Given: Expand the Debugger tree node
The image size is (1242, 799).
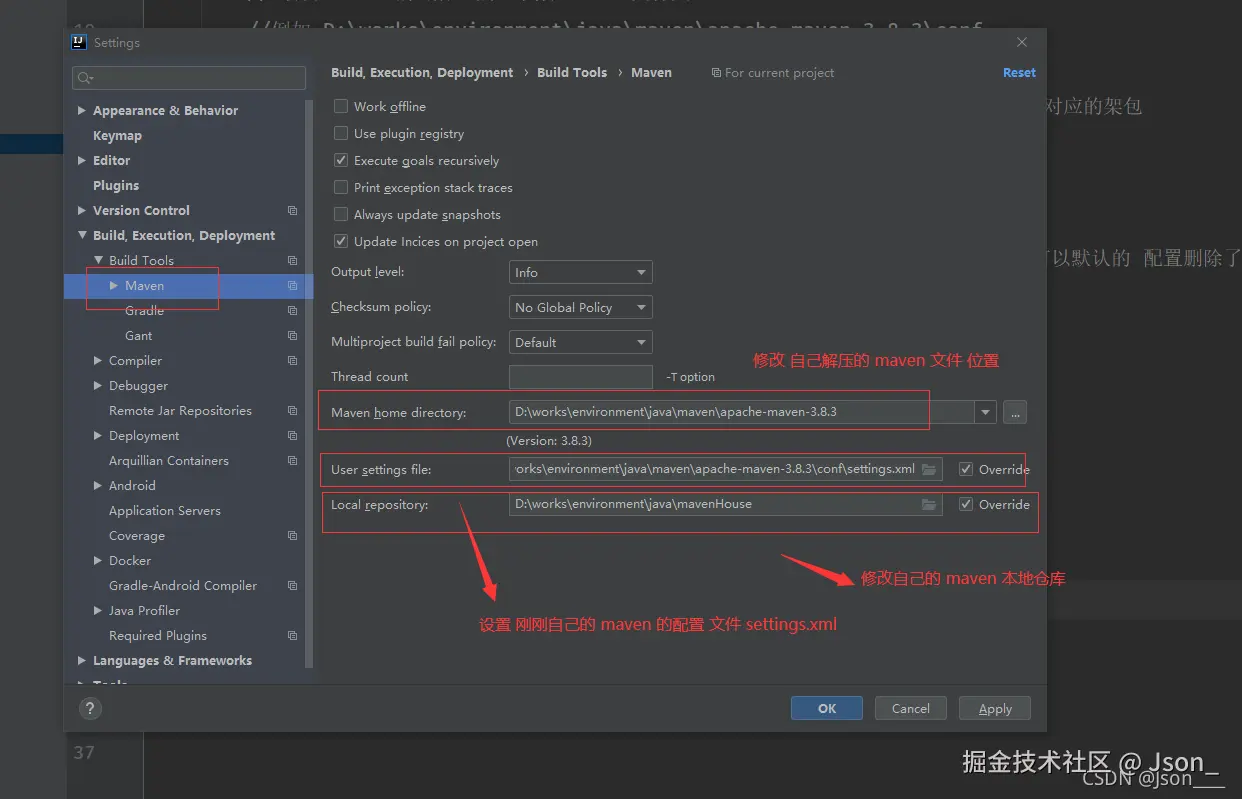Looking at the screenshot, I should (98, 385).
